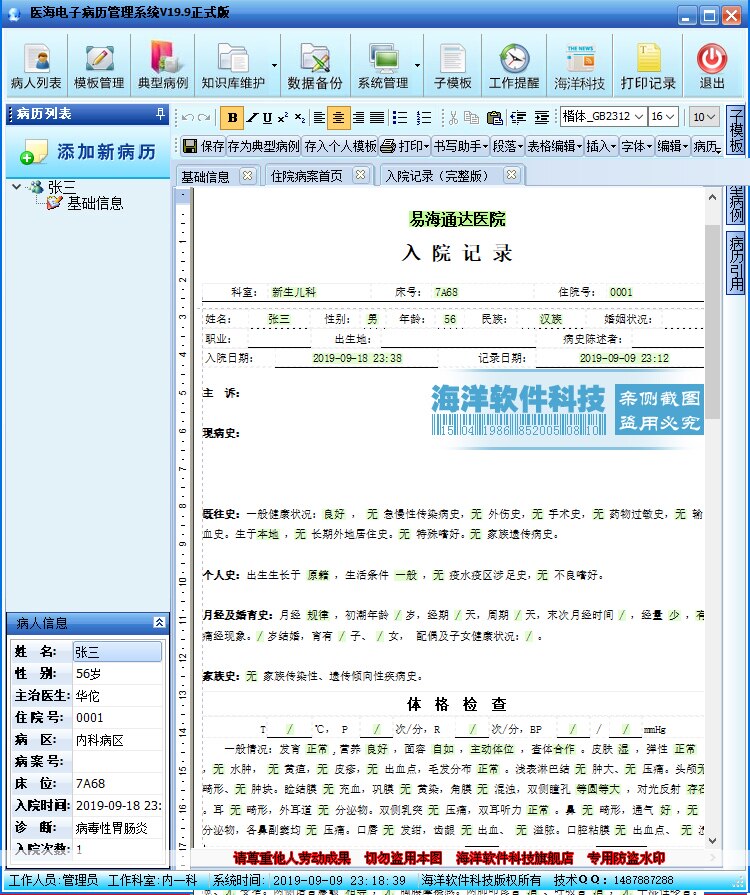Pin the 病历列表 panel
This screenshot has height=895, width=750.
click(x=160, y=114)
